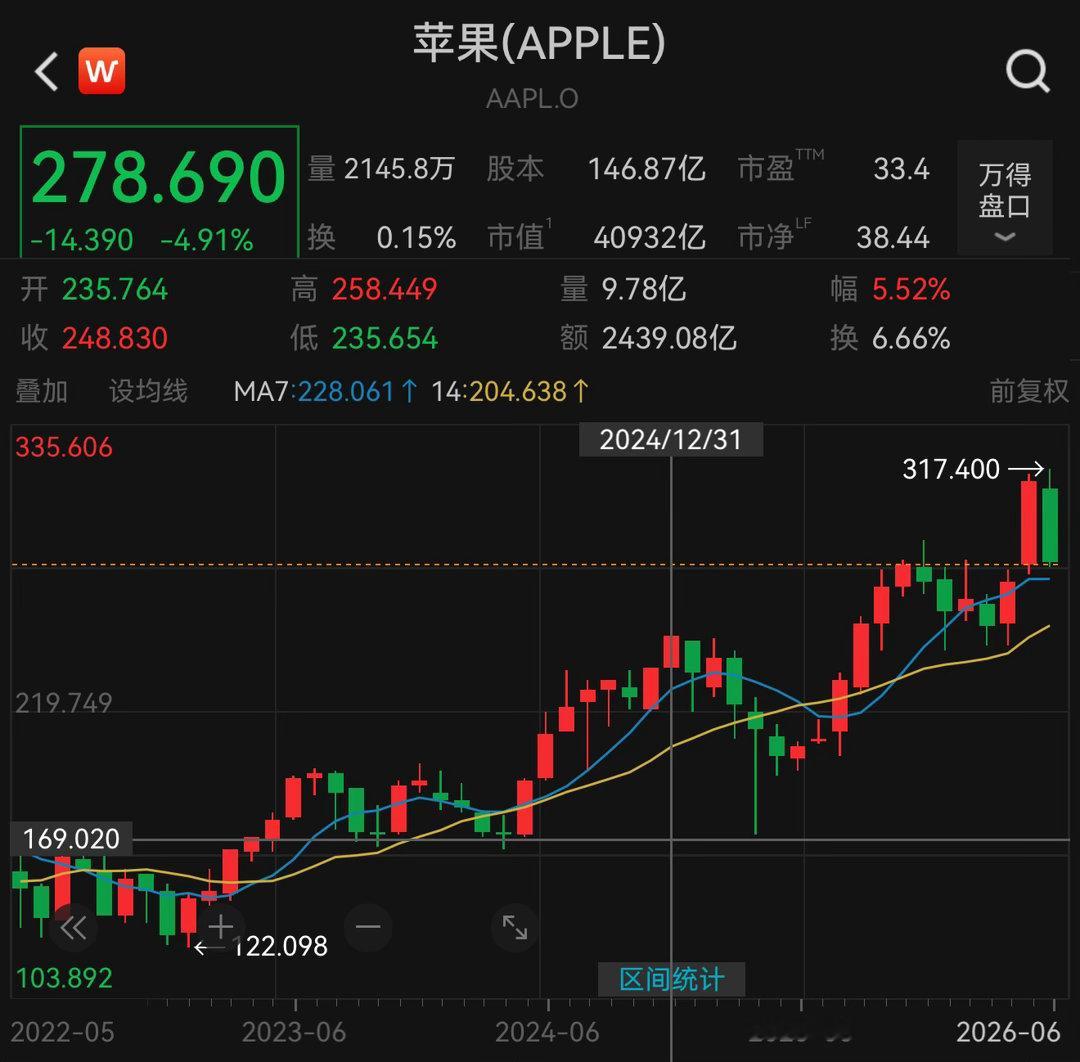Tap the 2023-06 date axis label
The height and width of the screenshot is (1062, 1080).
tap(294, 1032)
